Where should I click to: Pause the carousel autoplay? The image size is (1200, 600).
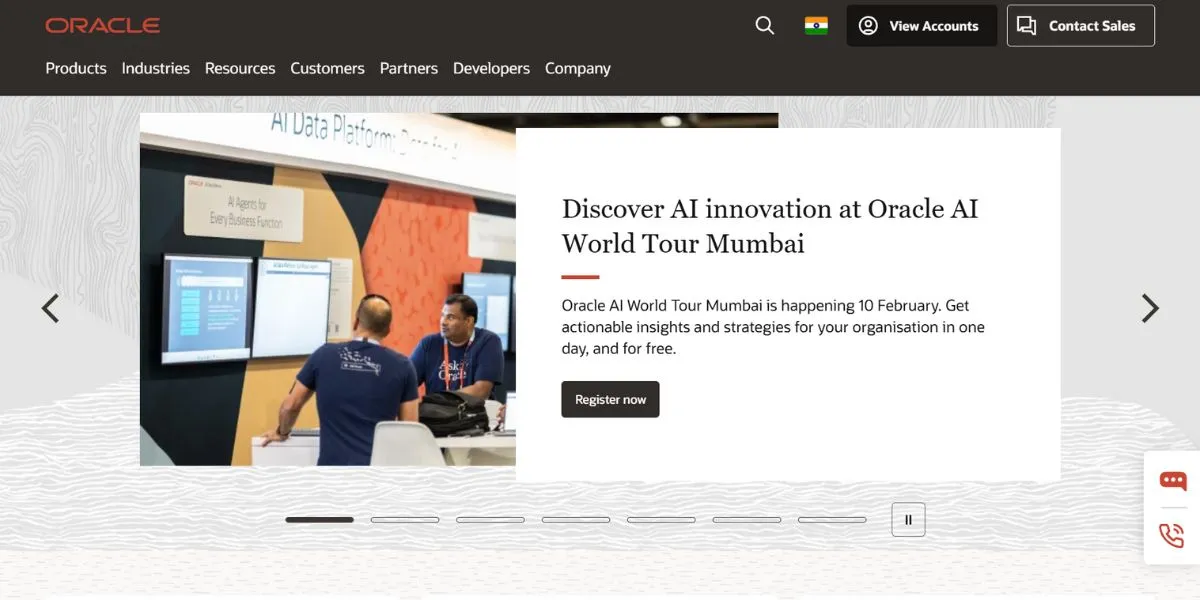[908, 520]
